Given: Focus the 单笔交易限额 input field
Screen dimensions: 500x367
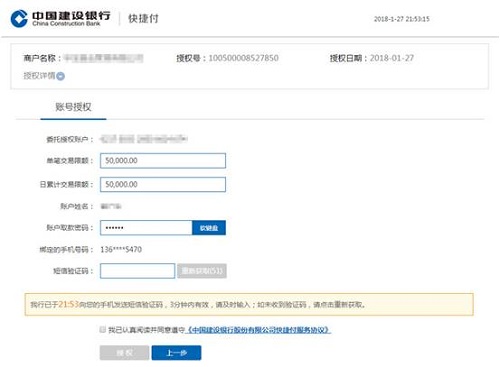Looking at the screenshot, I should [x=163, y=161].
